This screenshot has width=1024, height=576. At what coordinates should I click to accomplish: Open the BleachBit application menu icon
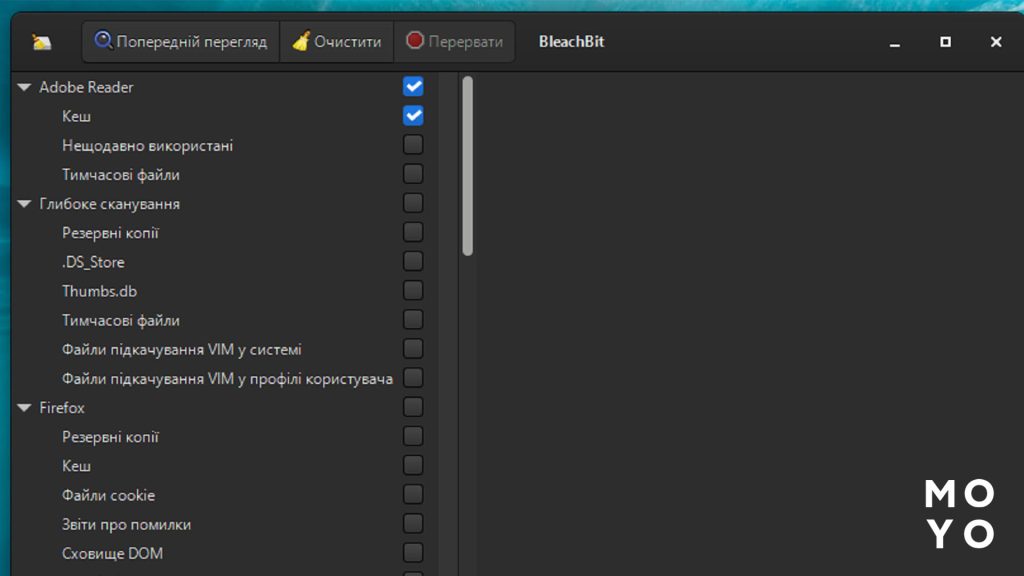[x=41, y=42]
